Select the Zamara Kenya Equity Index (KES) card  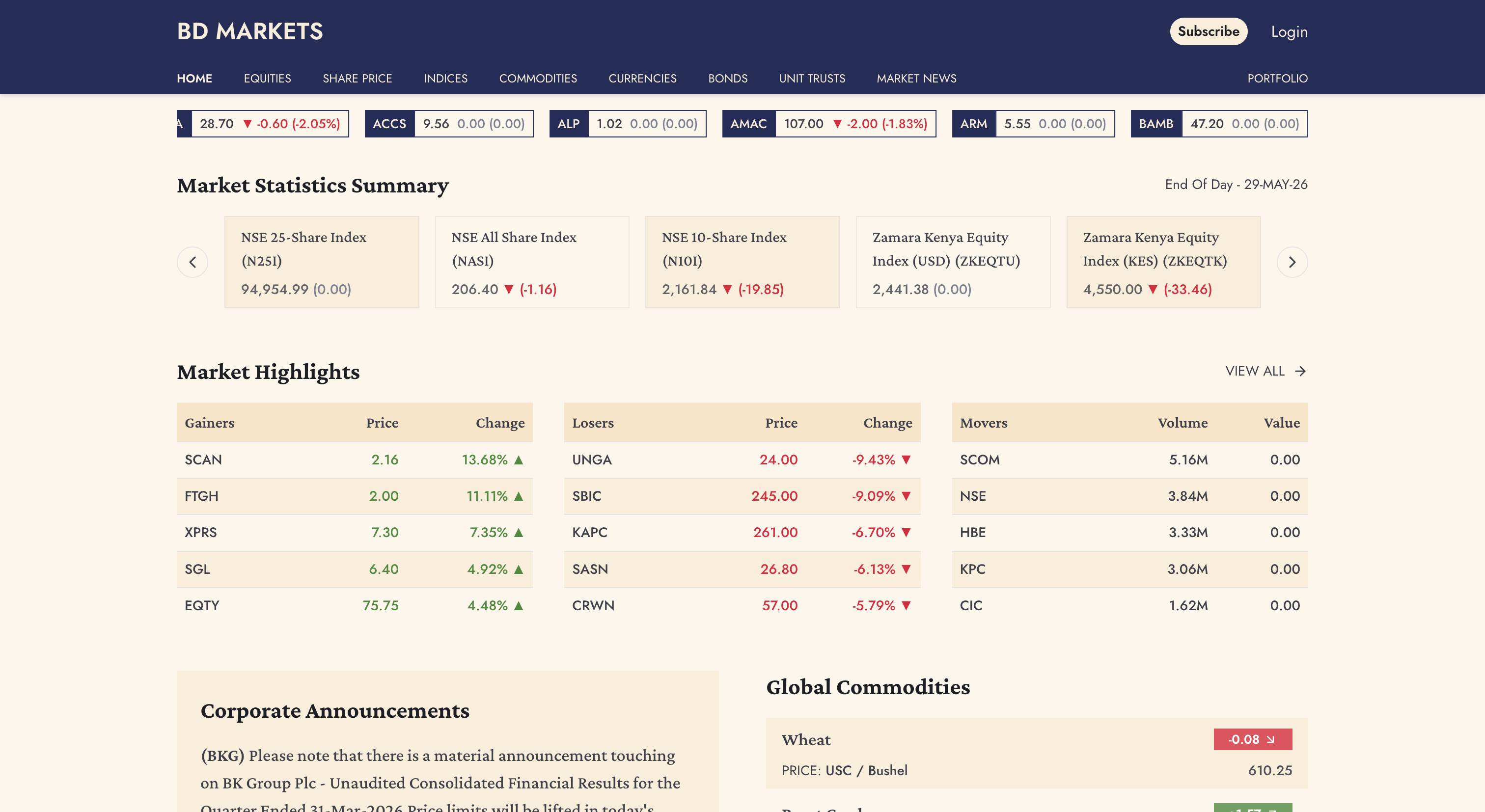click(x=1163, y=262)
